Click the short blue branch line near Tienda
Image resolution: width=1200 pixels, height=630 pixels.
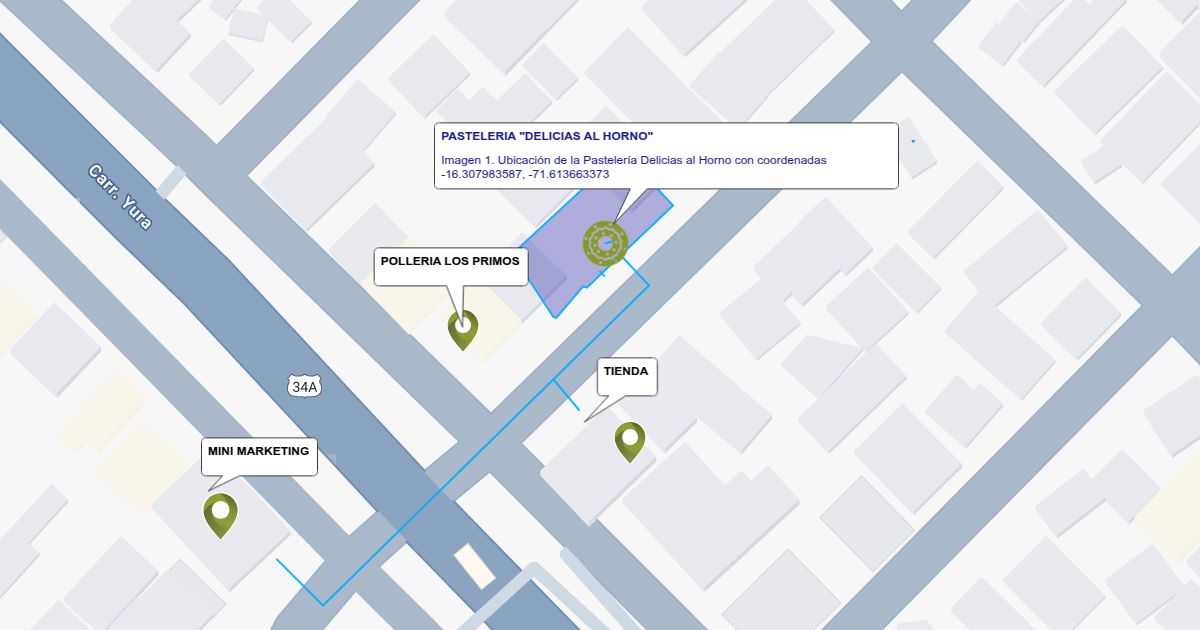pos(566,396)
